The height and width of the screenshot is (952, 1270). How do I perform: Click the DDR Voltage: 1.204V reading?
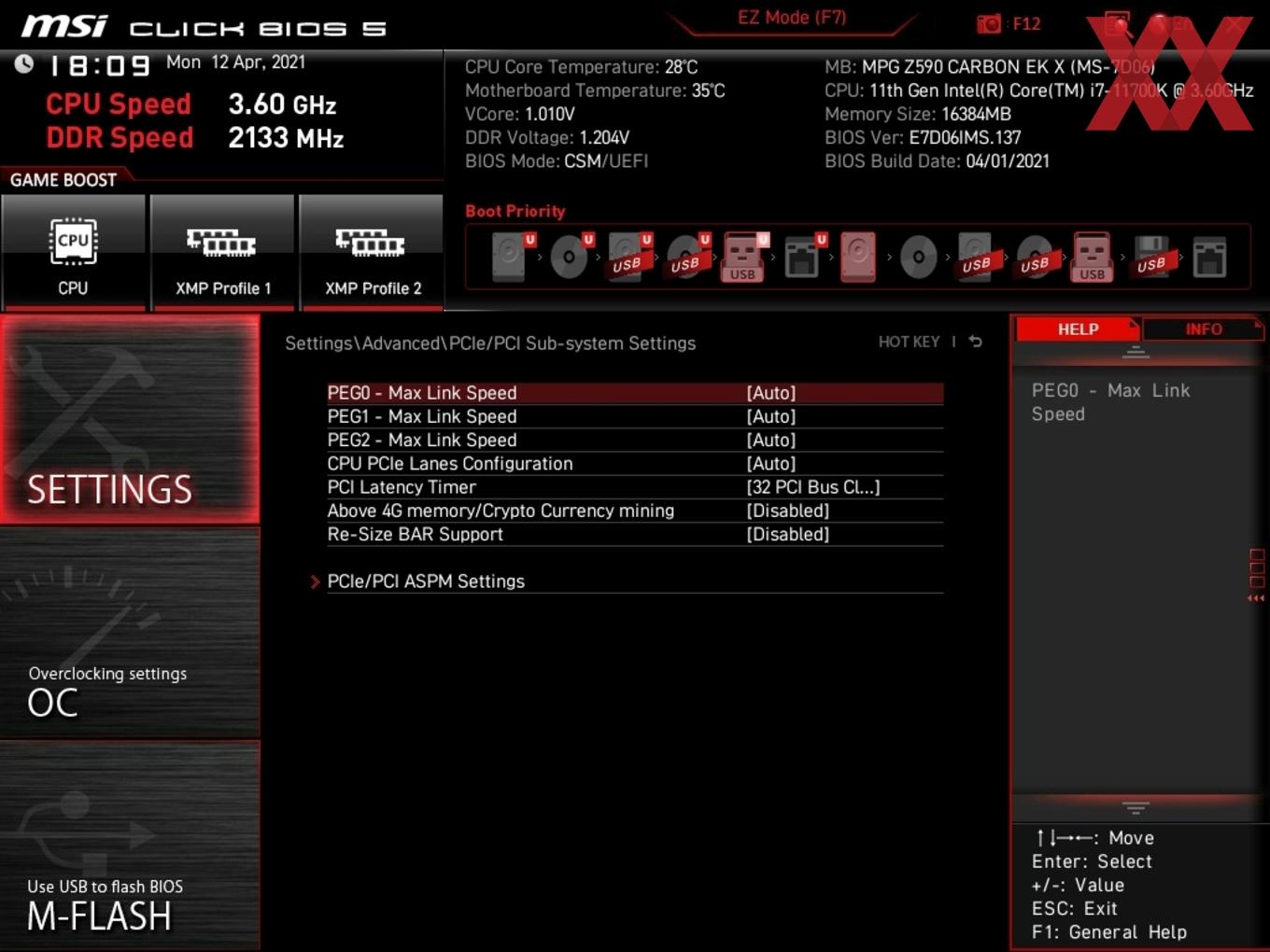point(547,137)
